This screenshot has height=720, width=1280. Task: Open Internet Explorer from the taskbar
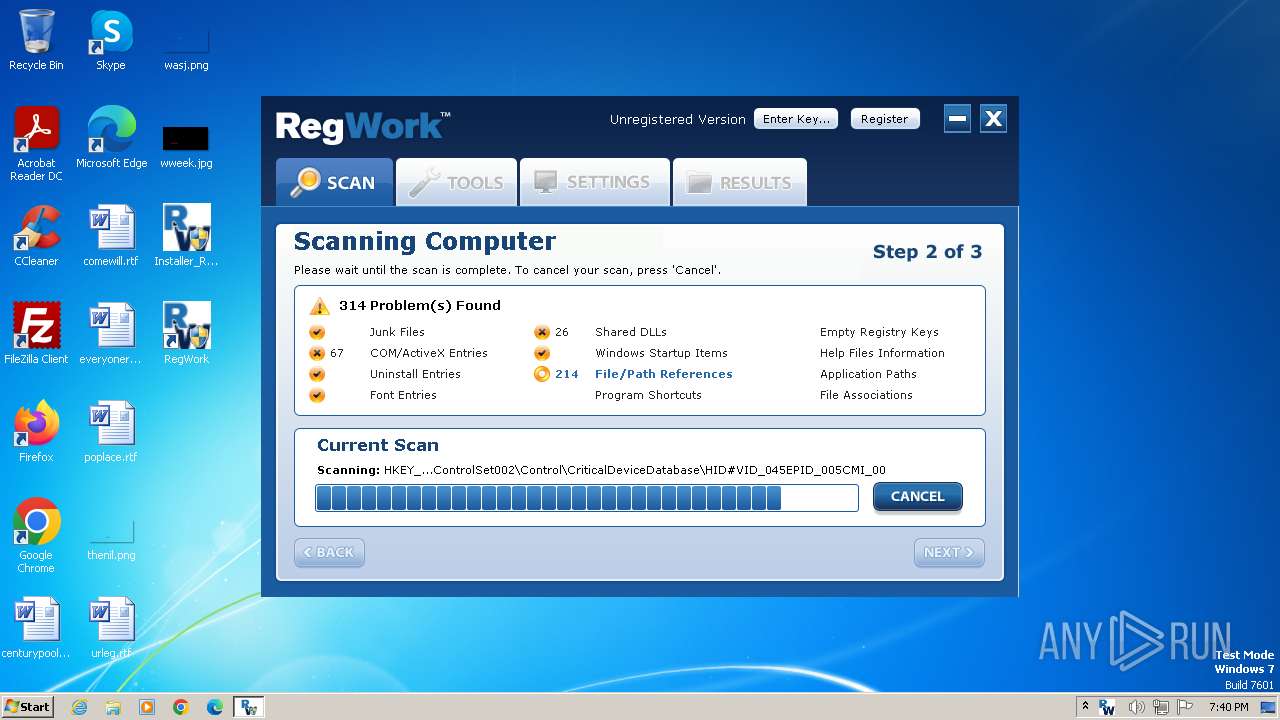click(x=79, y=707)
